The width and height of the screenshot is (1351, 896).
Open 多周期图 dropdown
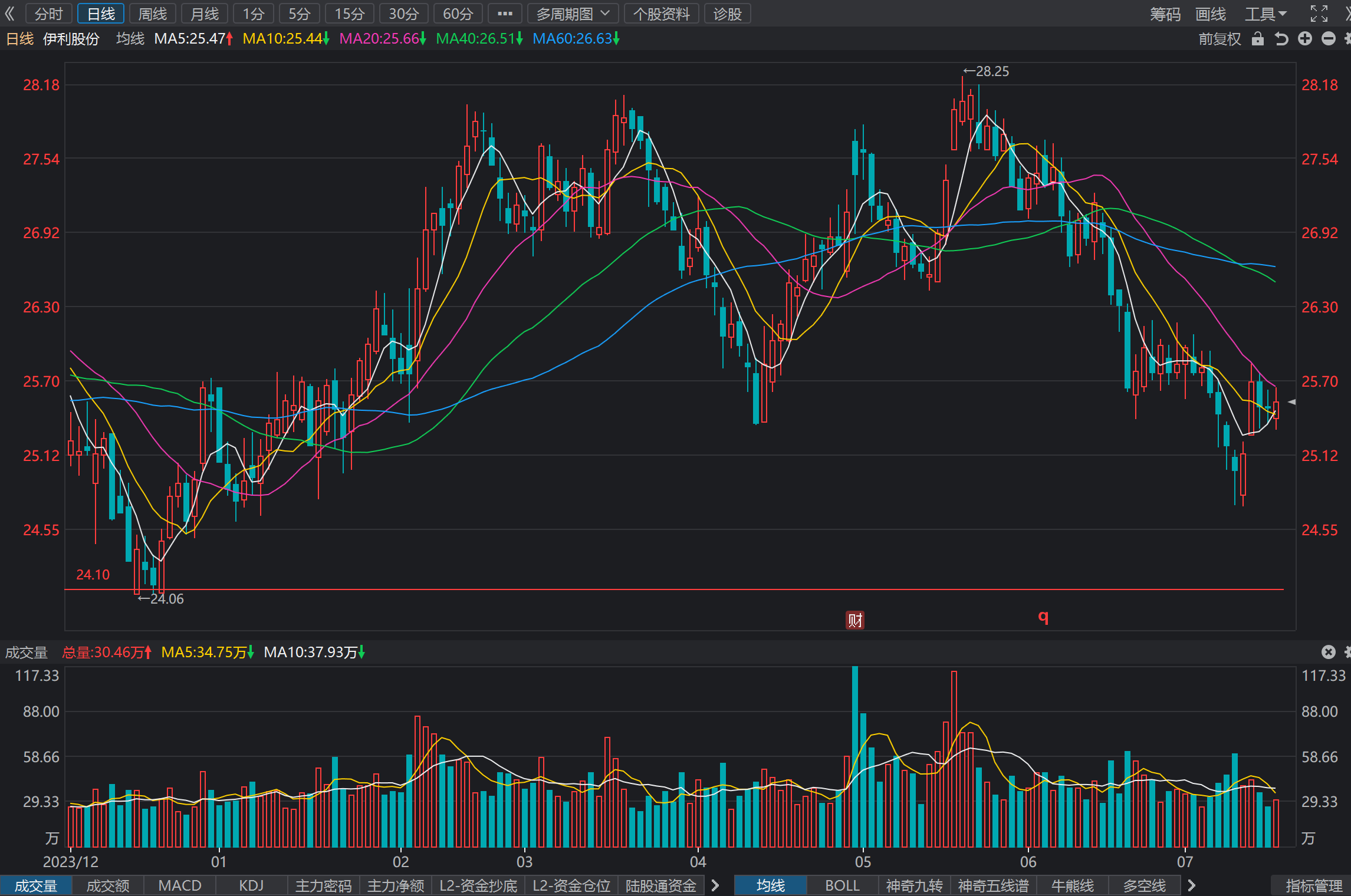point(573,14)
